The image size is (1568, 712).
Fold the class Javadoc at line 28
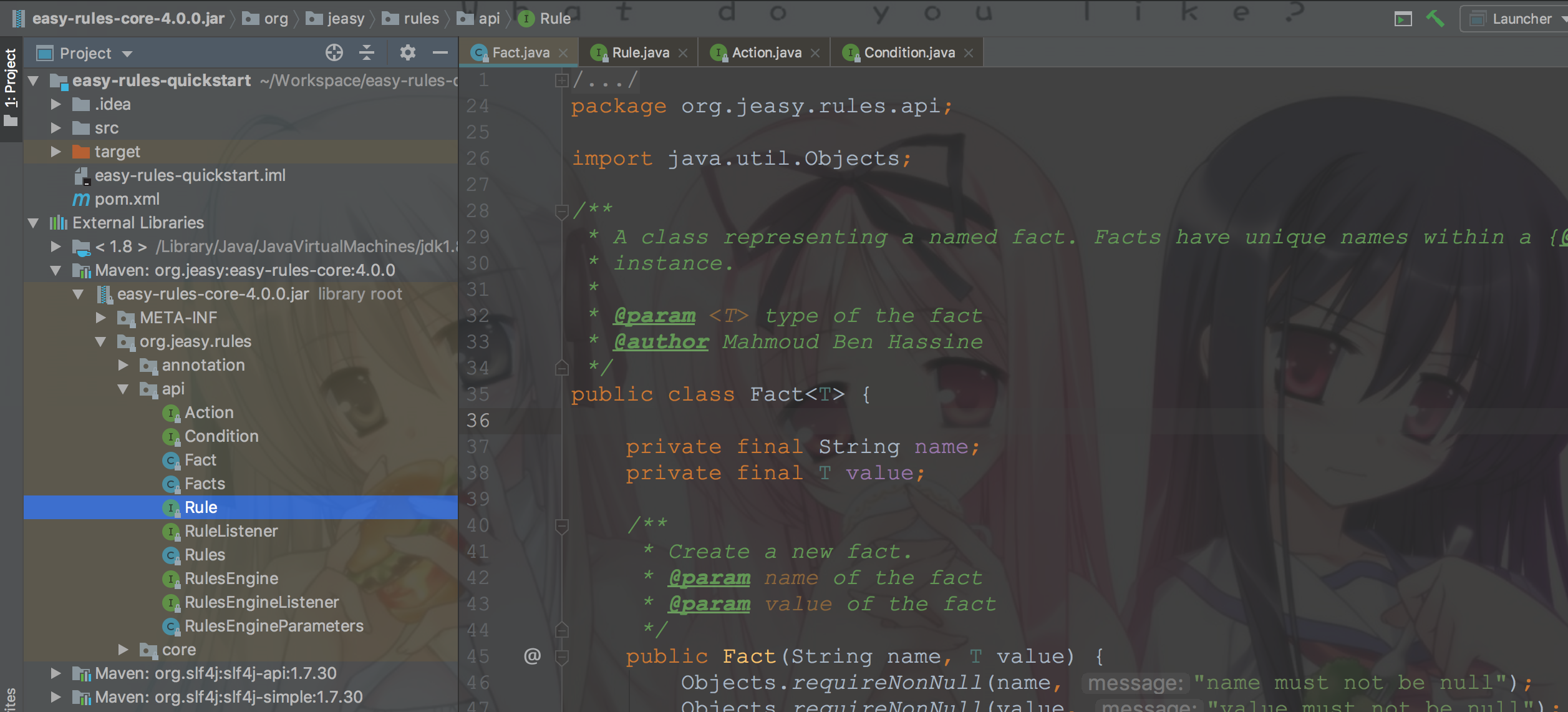point(561,212)
